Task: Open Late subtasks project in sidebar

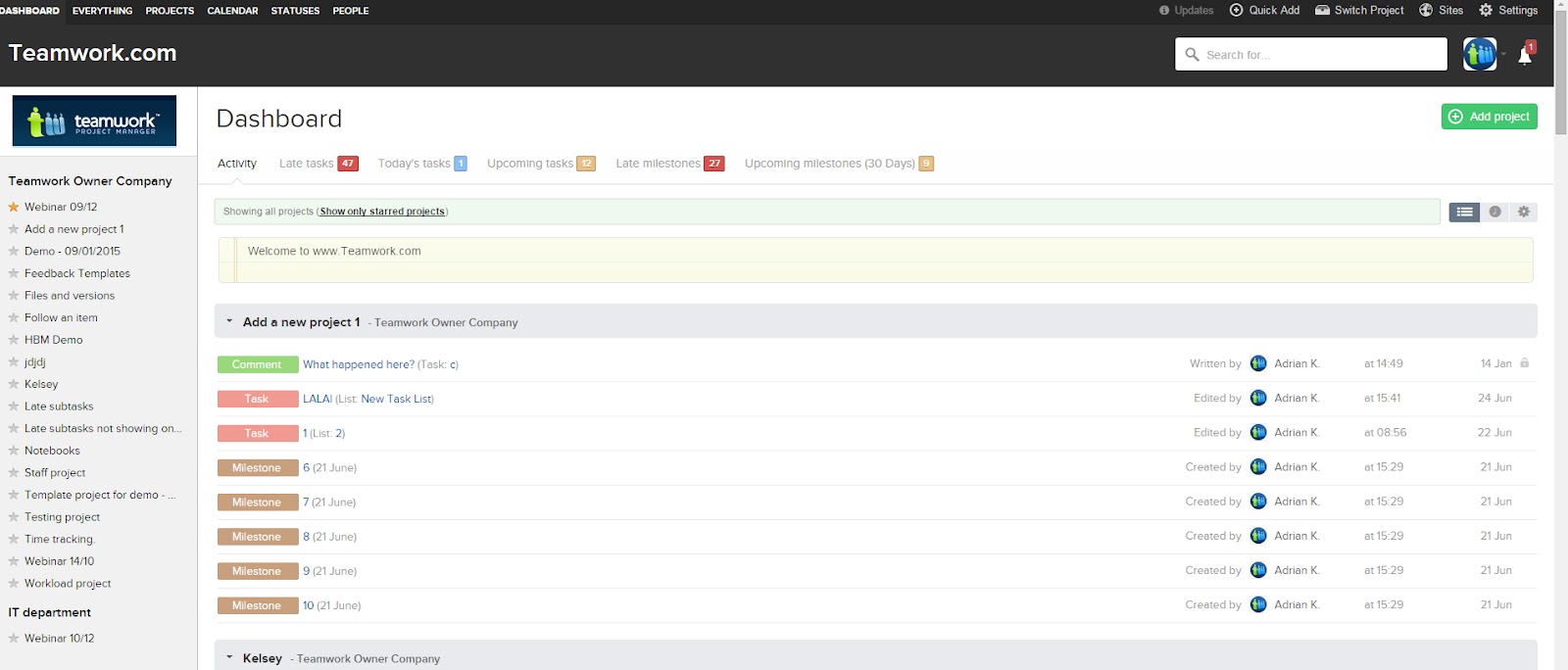Action: click(59, 407)
